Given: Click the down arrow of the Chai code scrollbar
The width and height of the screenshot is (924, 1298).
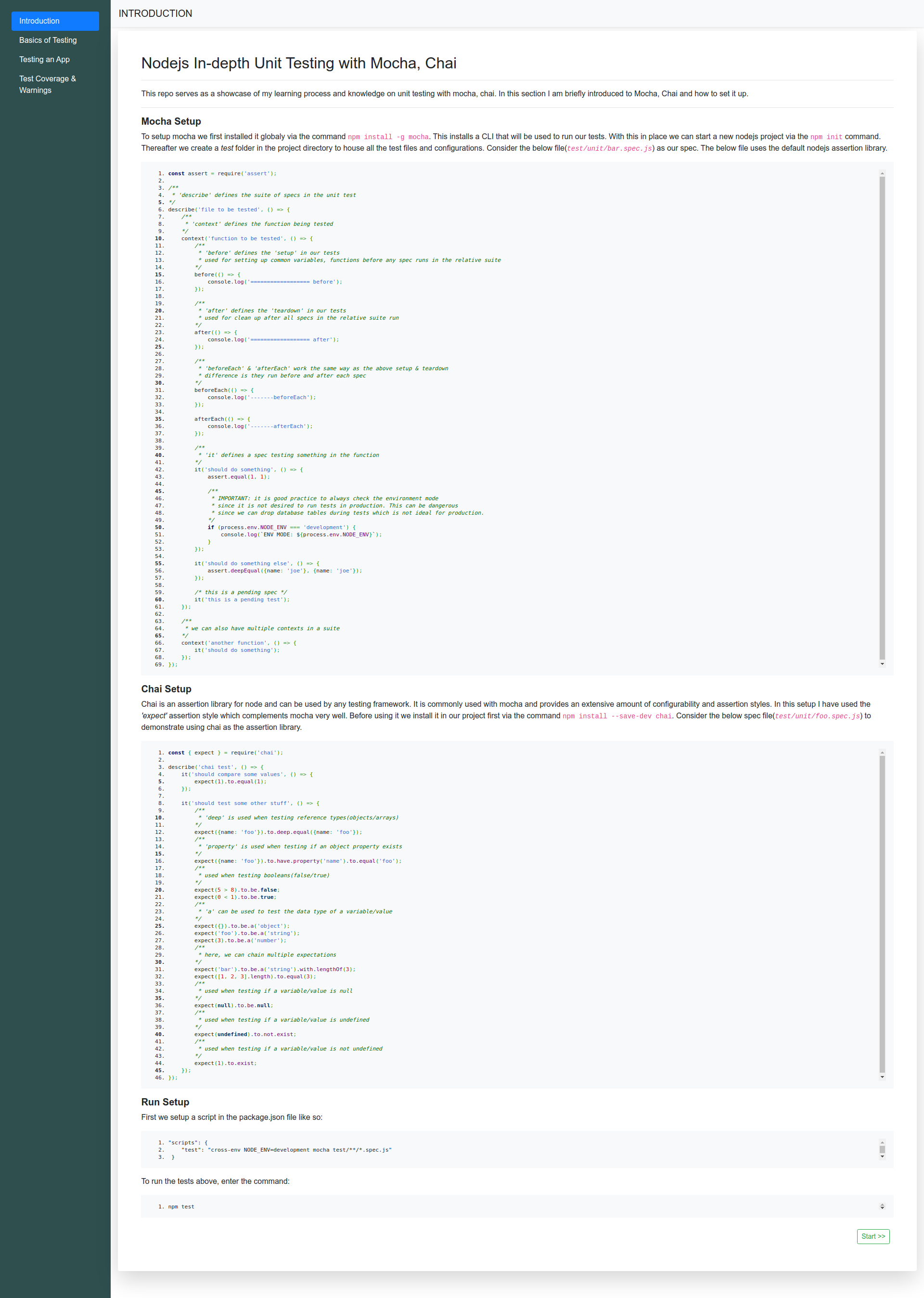Looking at the screenshot, I should pyautogui.click(x=882, y=1077).
